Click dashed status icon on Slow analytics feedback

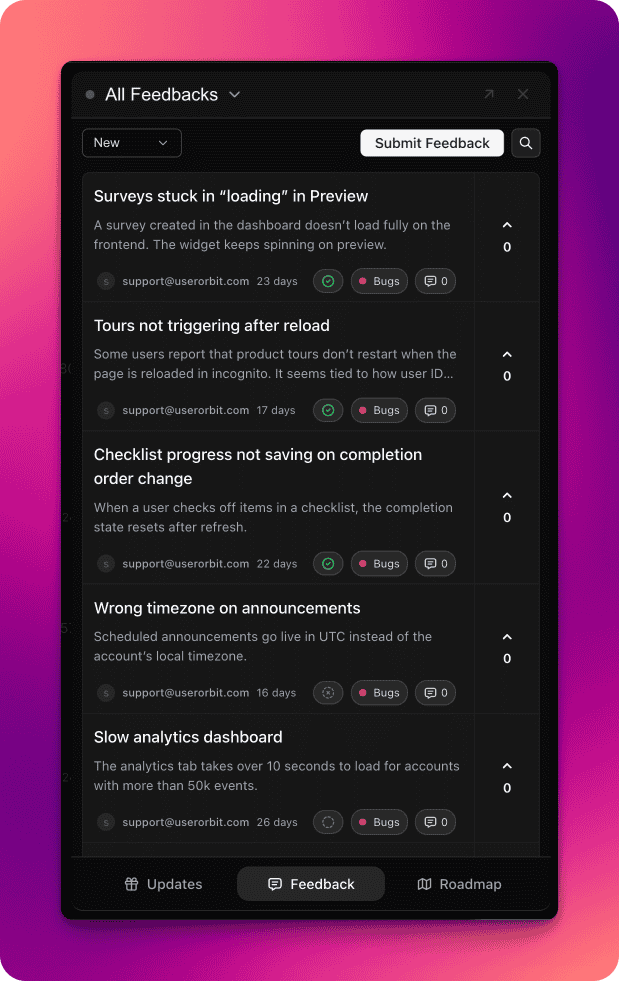point(328,822)
